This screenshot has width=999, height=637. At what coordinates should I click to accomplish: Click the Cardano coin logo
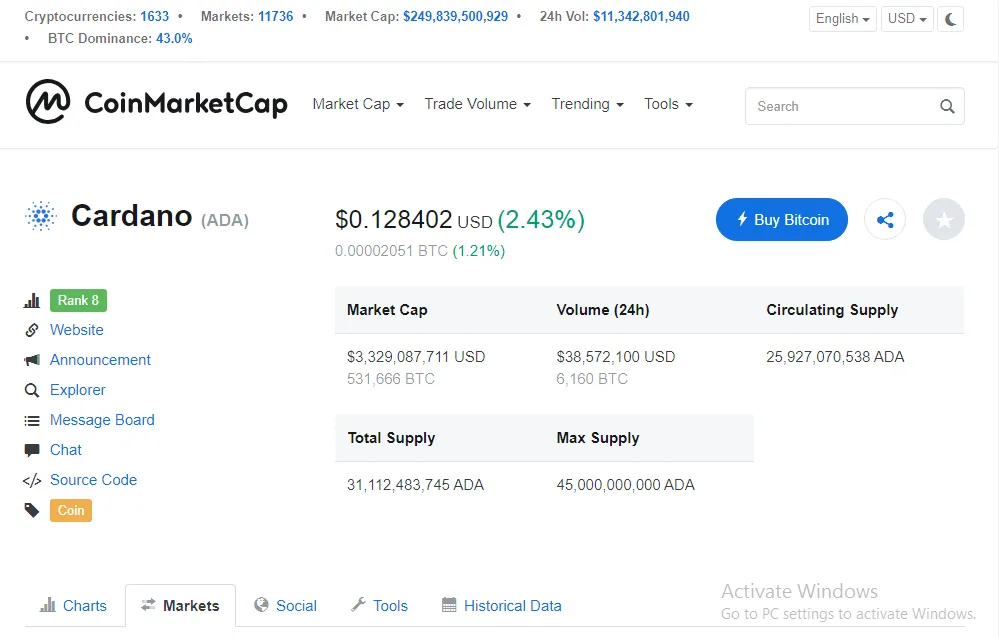tap(41, 216)
